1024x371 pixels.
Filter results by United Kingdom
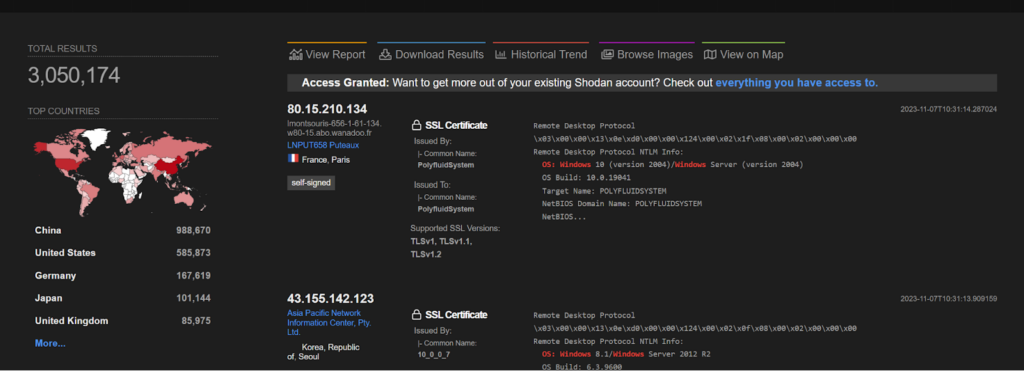tap(72, 321)
